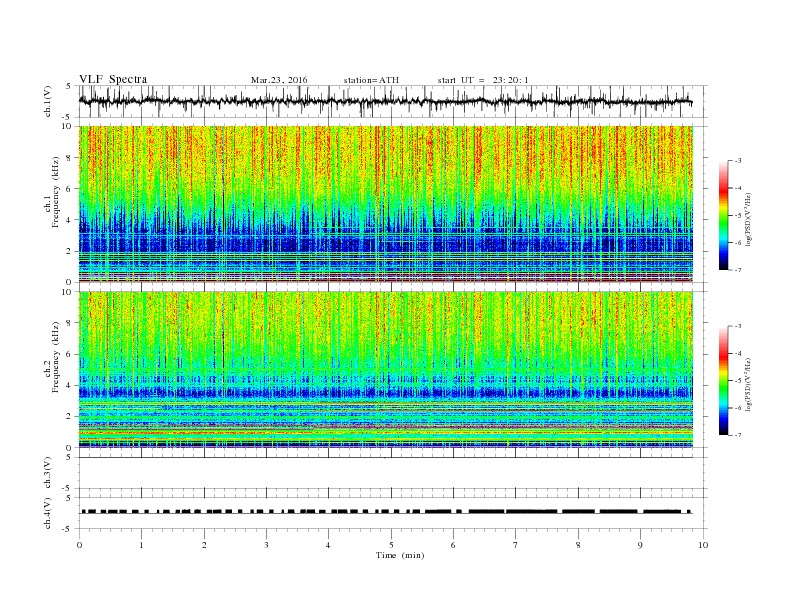Click the "-7" label on upper color bar
Screen dimensions: 792x612
pyautogui.click(x=738, y=270)
